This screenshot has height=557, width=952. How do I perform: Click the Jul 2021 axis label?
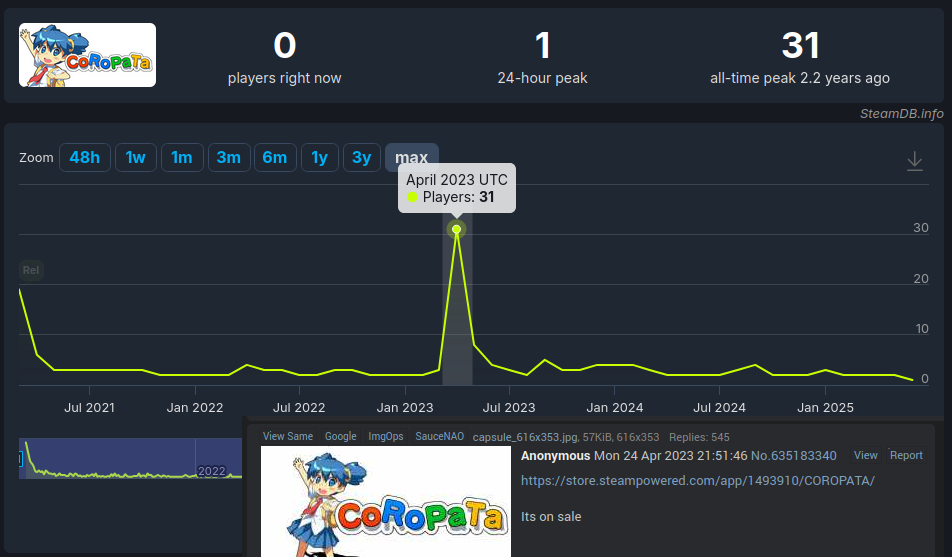(89, 408)
